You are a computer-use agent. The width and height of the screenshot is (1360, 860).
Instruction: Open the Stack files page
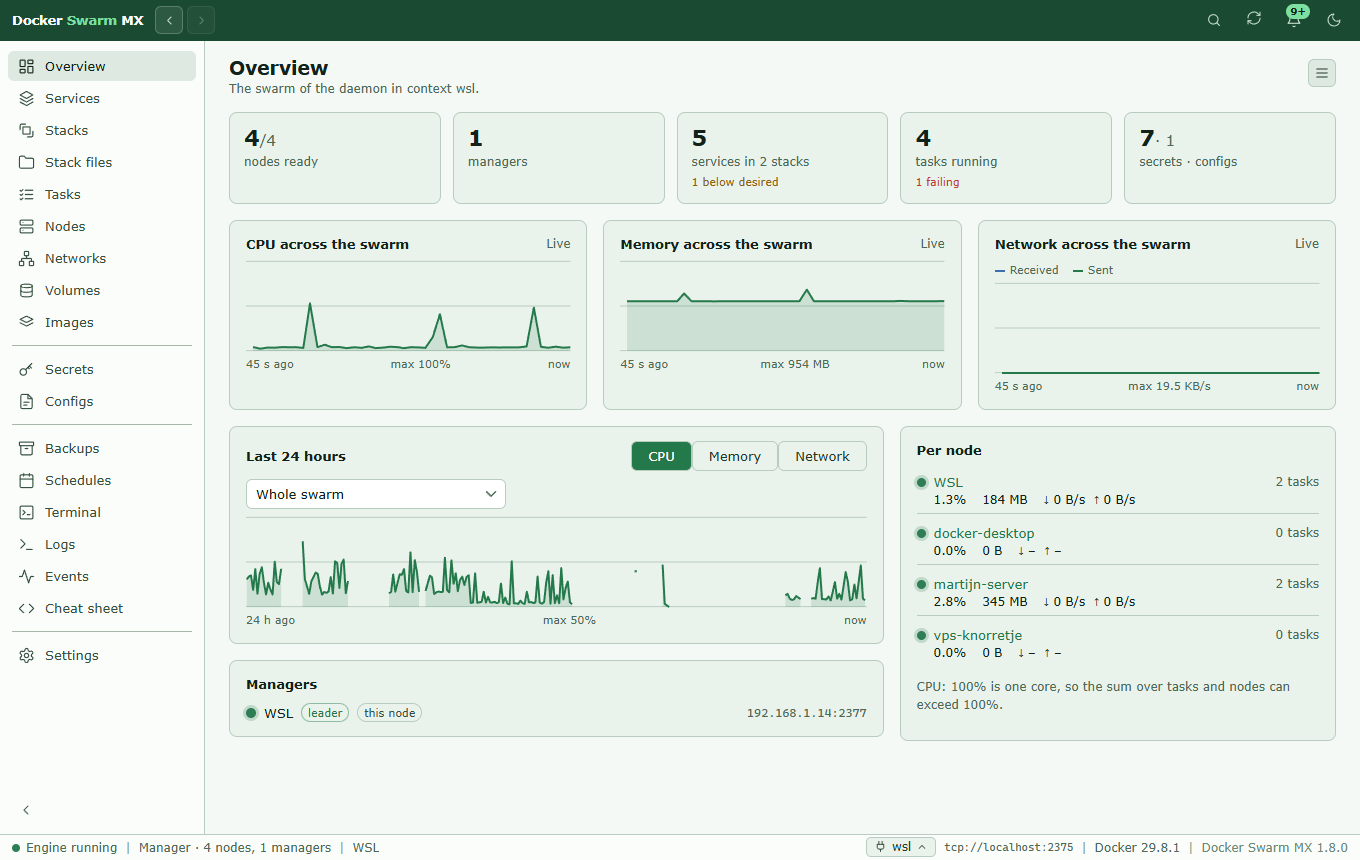102,162
